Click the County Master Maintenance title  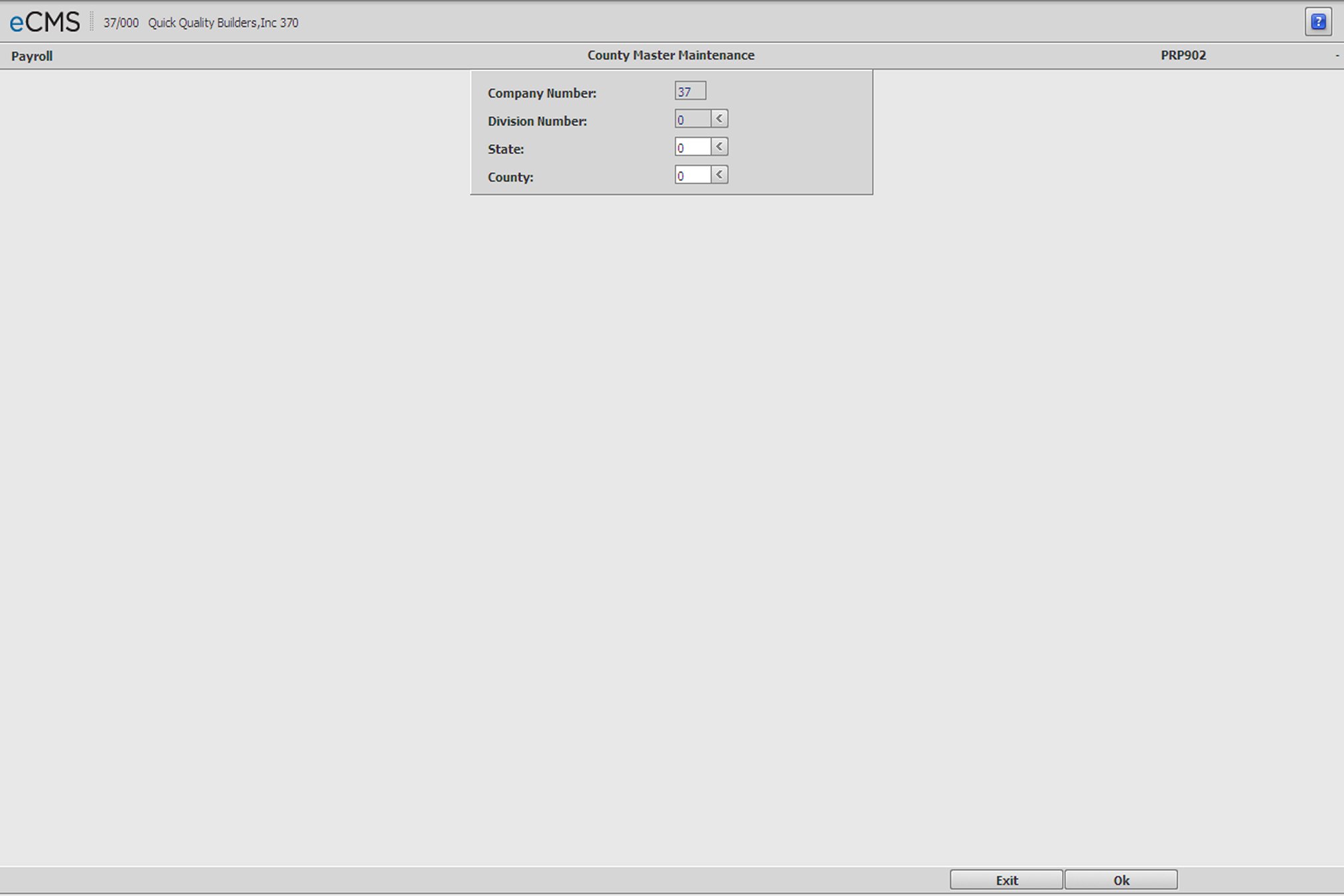pyautogui.click(x=670, y=56)
